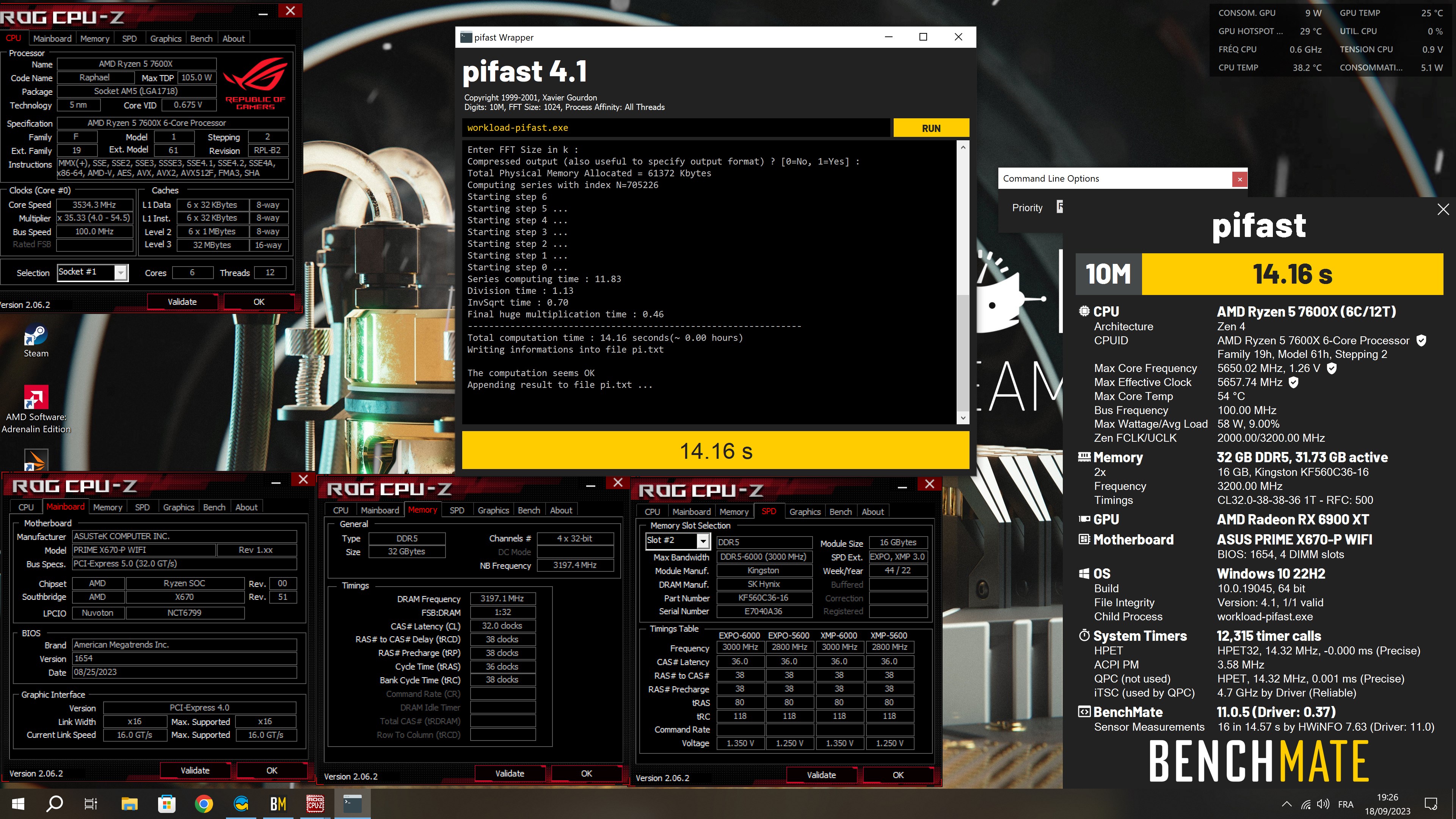Screen dimensions: 1456x819
Task: Select CPU tab in Mainboard CPU-Z window
Action: click(x=26, y=507)
